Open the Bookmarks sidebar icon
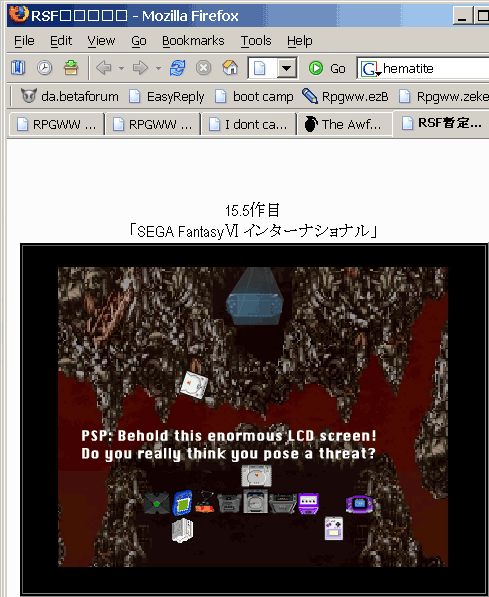The image size is (489, 597). point(18,68)
